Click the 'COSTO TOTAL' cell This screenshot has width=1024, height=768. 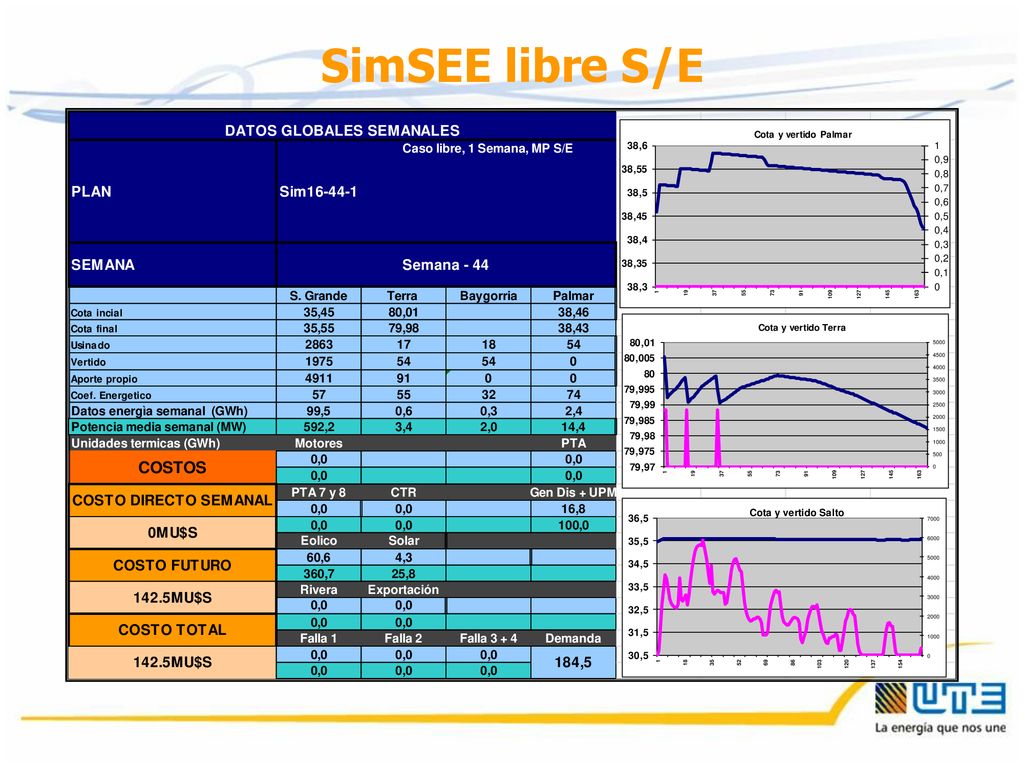(172, 630)
